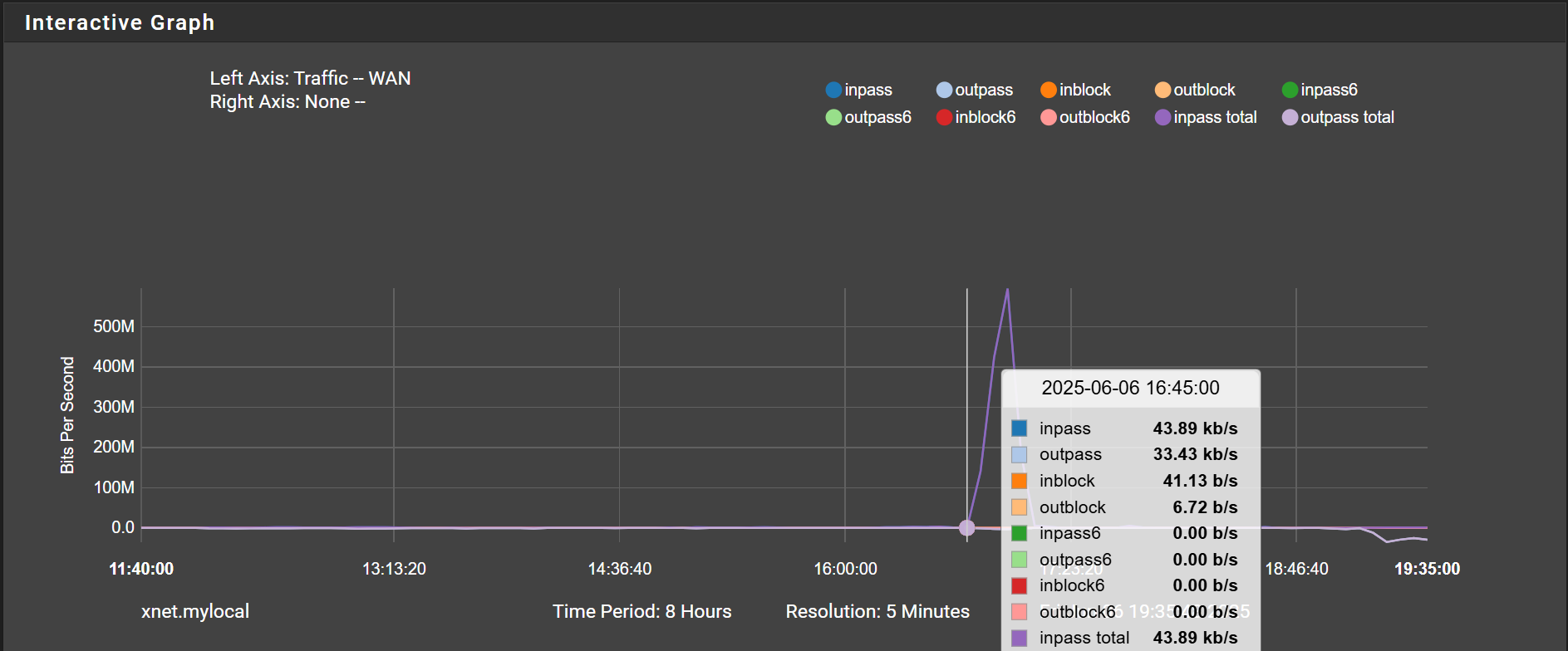Screen dimensions: 1568x651
Task: Click the tooltip timestamp 2025-06-06 16:45:00
Action: (x=1130, y=388)
